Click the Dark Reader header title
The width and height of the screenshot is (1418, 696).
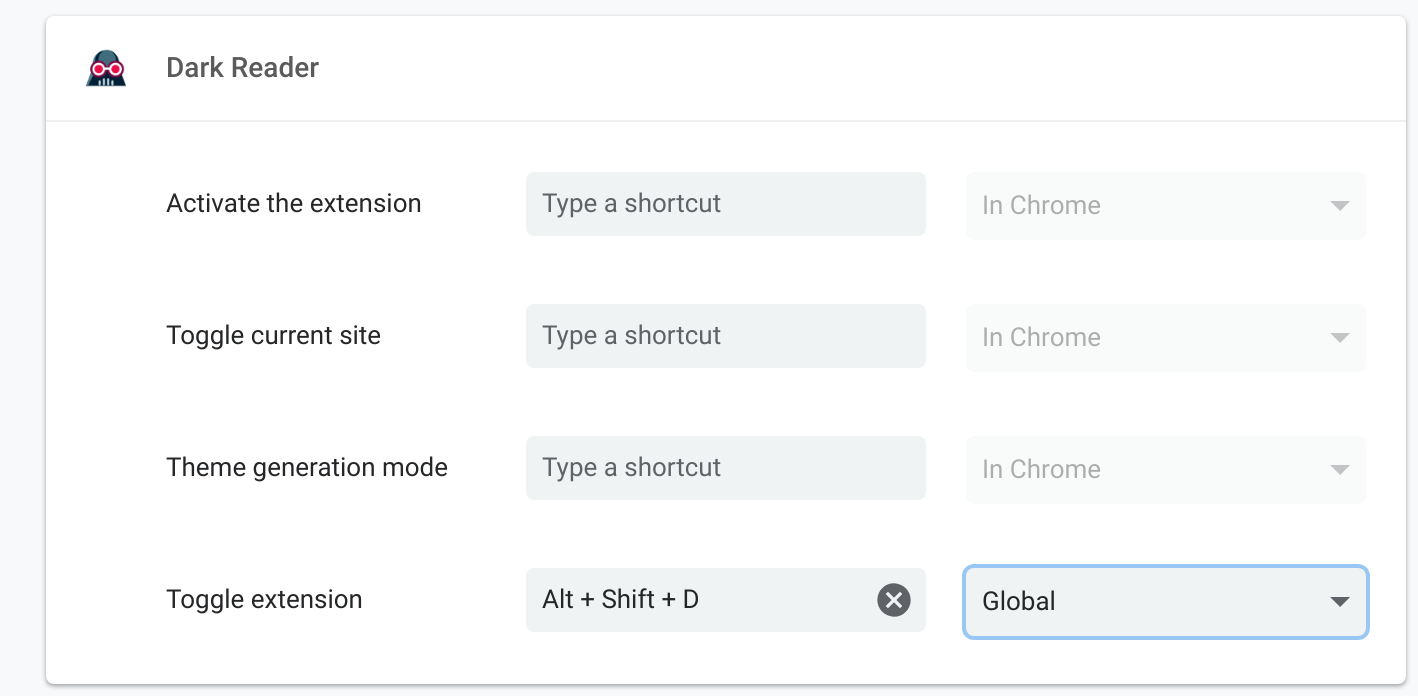coord(242,67)
